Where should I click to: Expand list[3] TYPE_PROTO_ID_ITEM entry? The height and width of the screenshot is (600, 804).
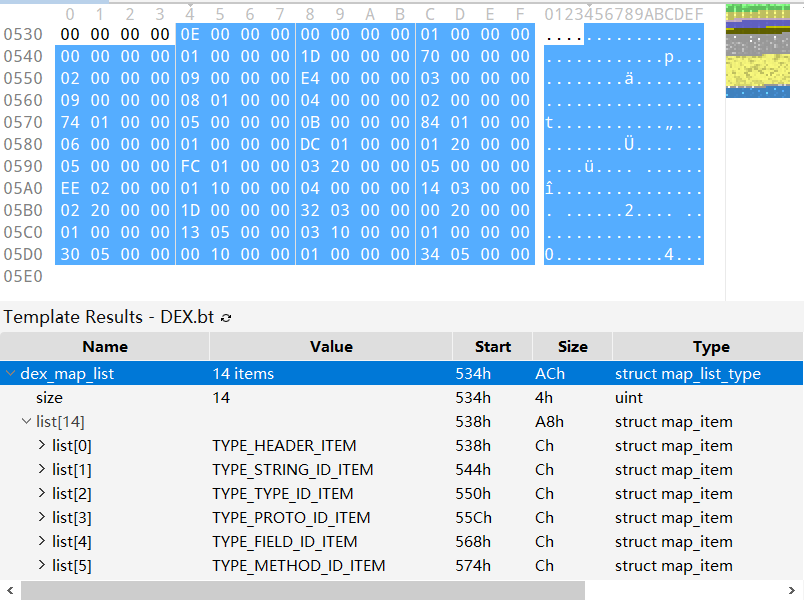coord(42,517)
